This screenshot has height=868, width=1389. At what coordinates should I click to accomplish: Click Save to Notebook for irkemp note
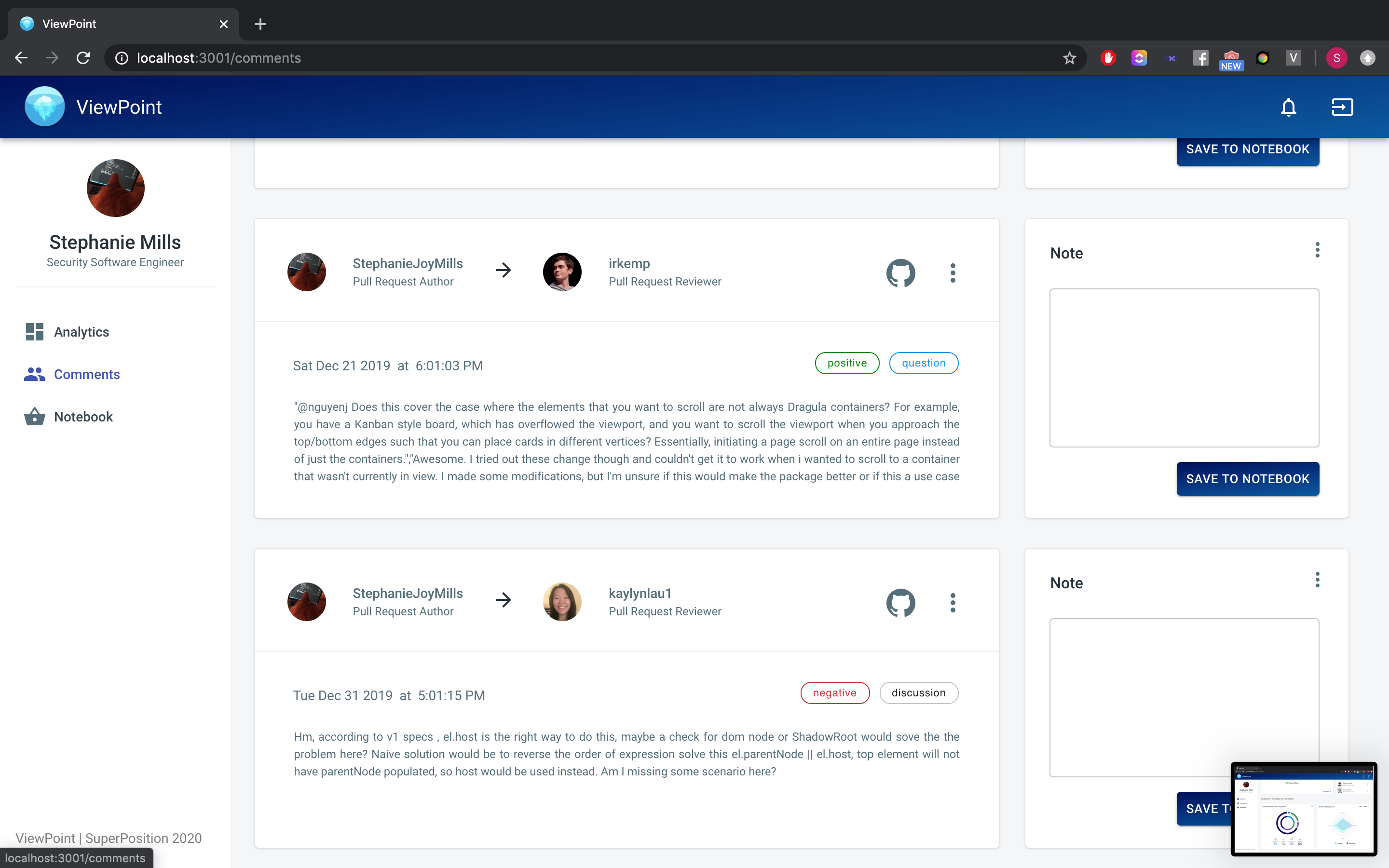1247,479
